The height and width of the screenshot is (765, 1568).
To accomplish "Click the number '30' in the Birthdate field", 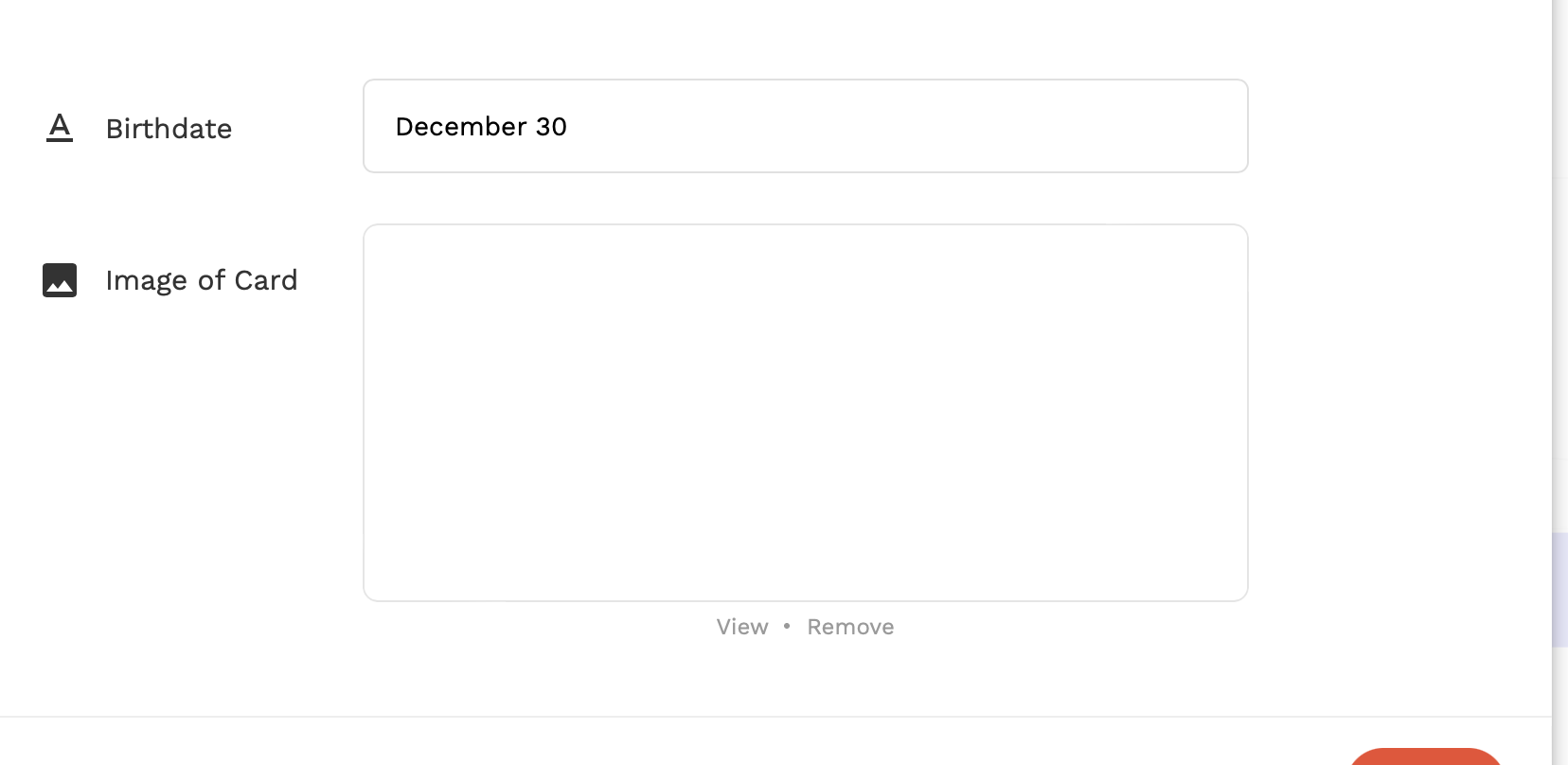I will click(551, 127).
